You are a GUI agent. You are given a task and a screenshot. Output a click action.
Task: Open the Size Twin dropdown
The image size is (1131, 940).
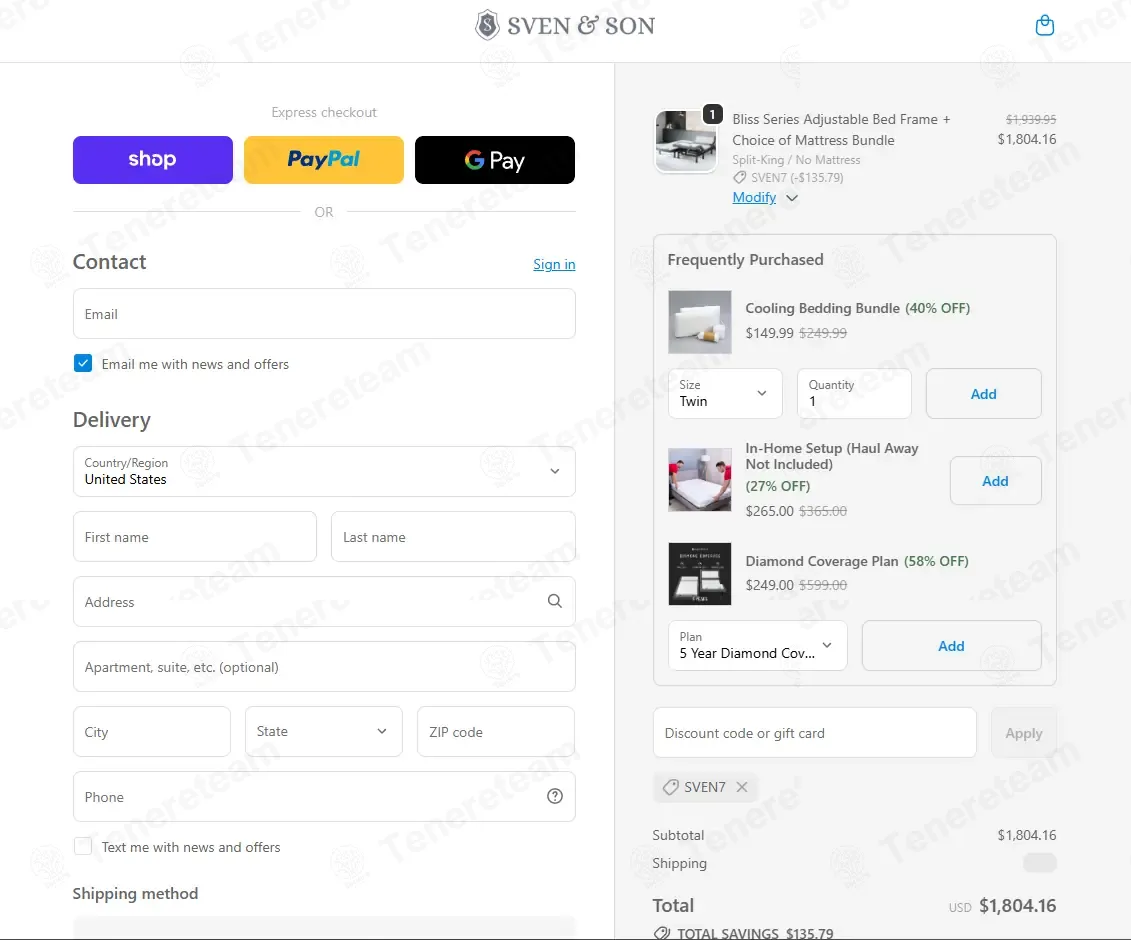pyautogui.click(x=725, y=393)
